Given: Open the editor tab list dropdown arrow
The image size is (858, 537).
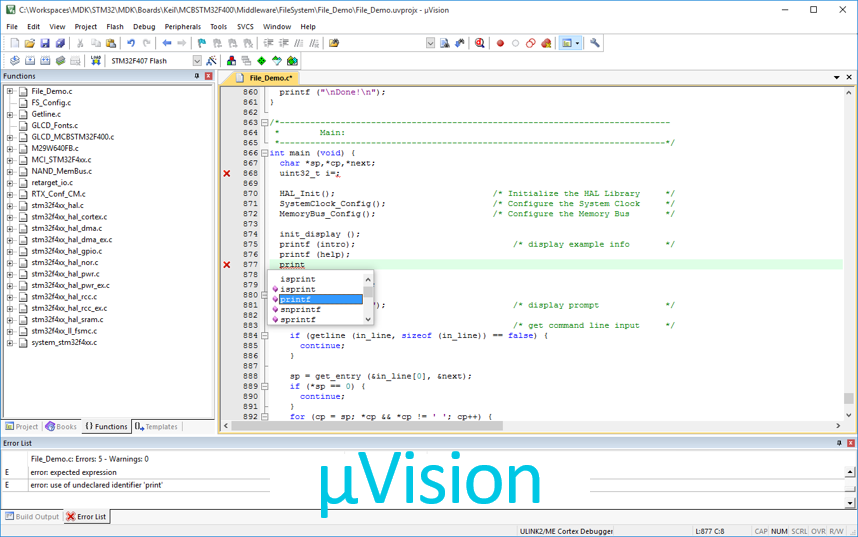Looking at the screenshot, I should 837,78.
